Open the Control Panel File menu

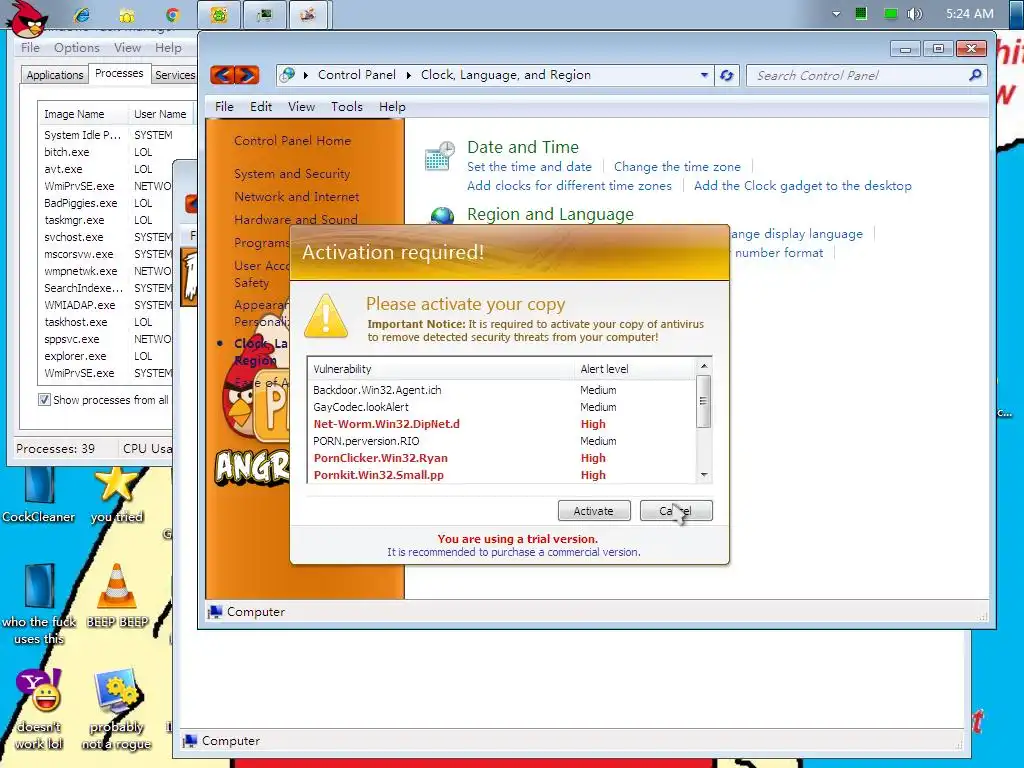pos(224,106)
